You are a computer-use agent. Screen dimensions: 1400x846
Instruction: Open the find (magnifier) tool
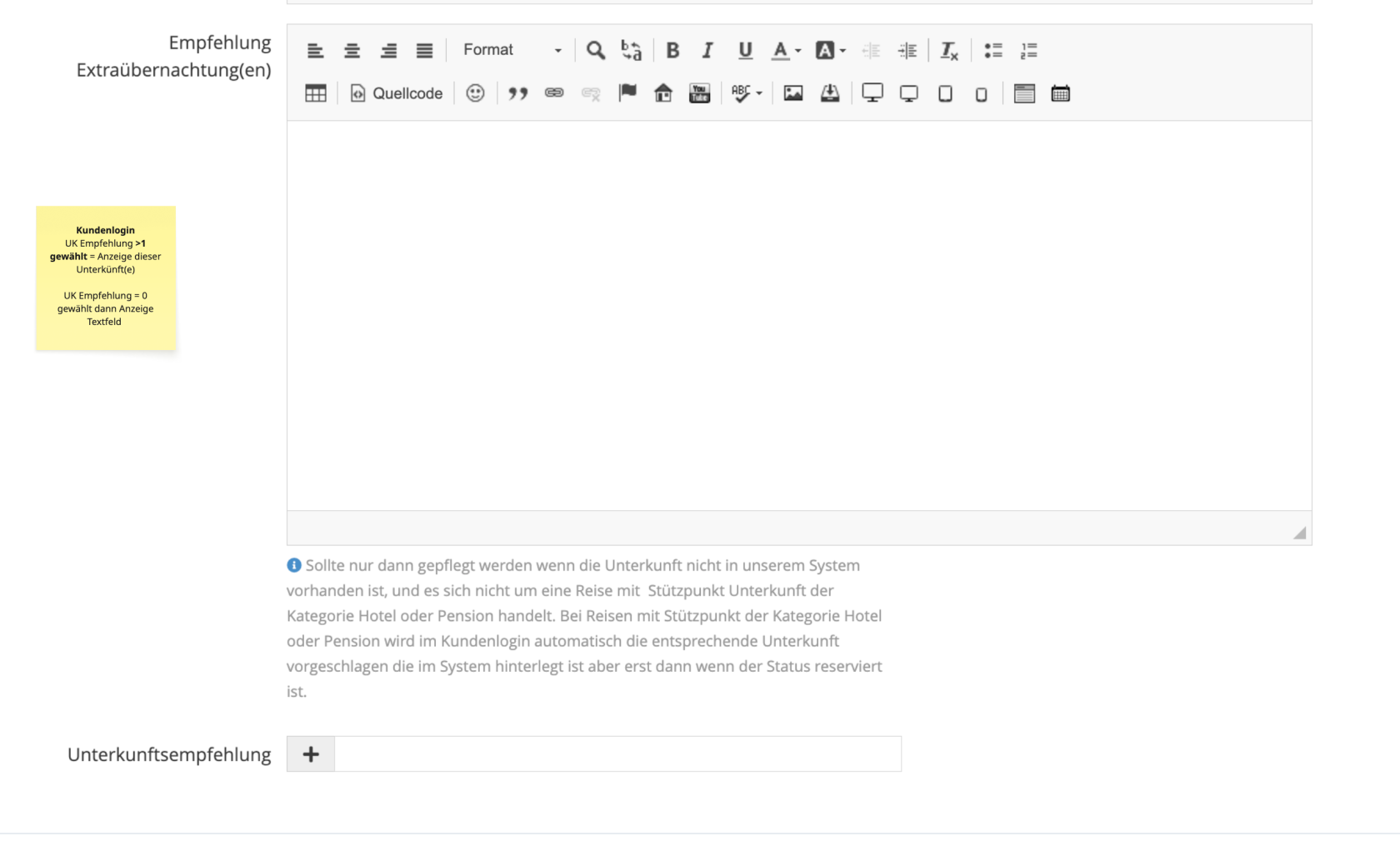coord(595,50)
